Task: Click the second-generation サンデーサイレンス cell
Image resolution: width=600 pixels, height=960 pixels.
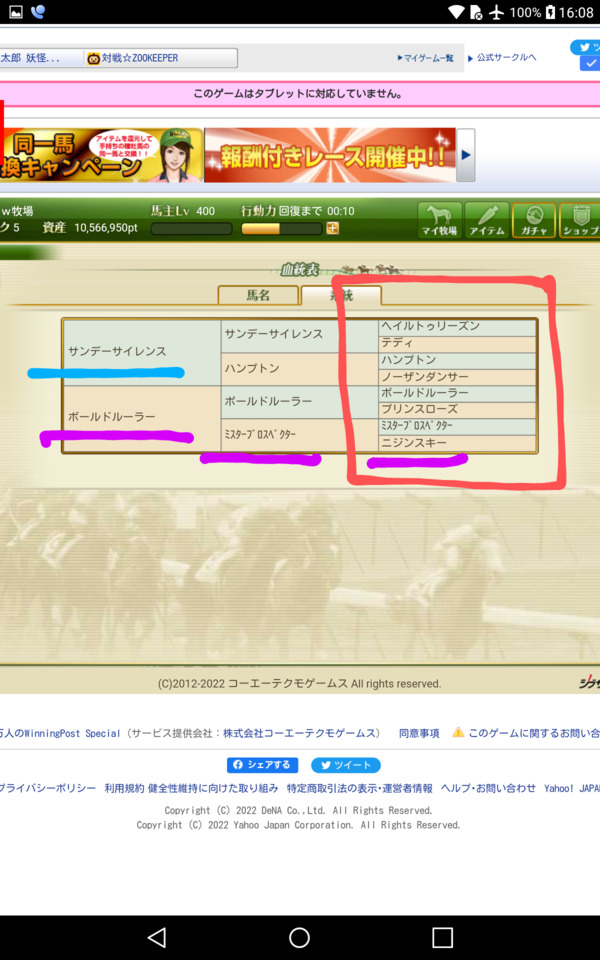Action: click(299, 336)
